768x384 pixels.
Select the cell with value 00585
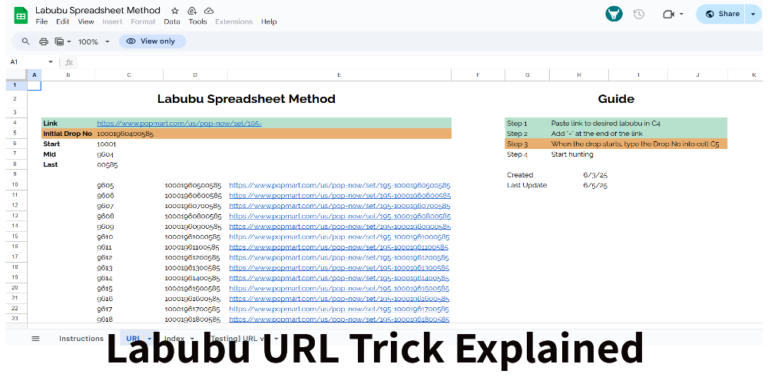[129, 165]
